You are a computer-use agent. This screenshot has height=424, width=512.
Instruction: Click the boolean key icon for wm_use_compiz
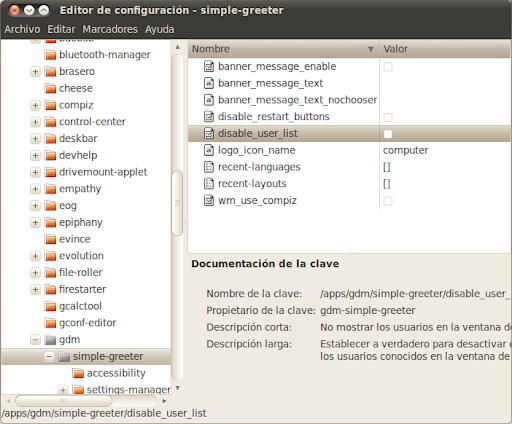(x=209, y=200)
